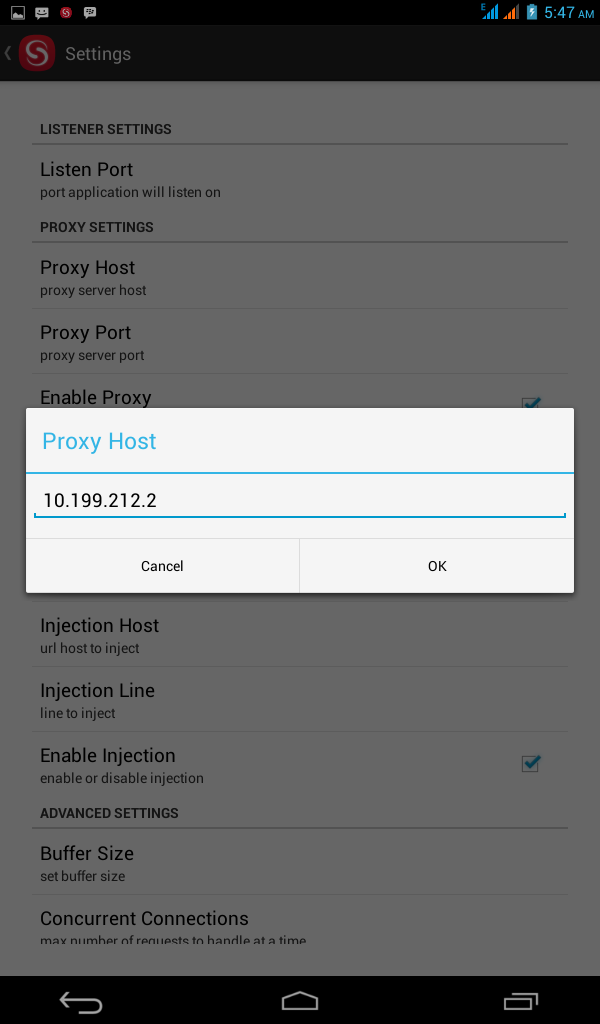Open the Proxy Port setting

[300, 342]
